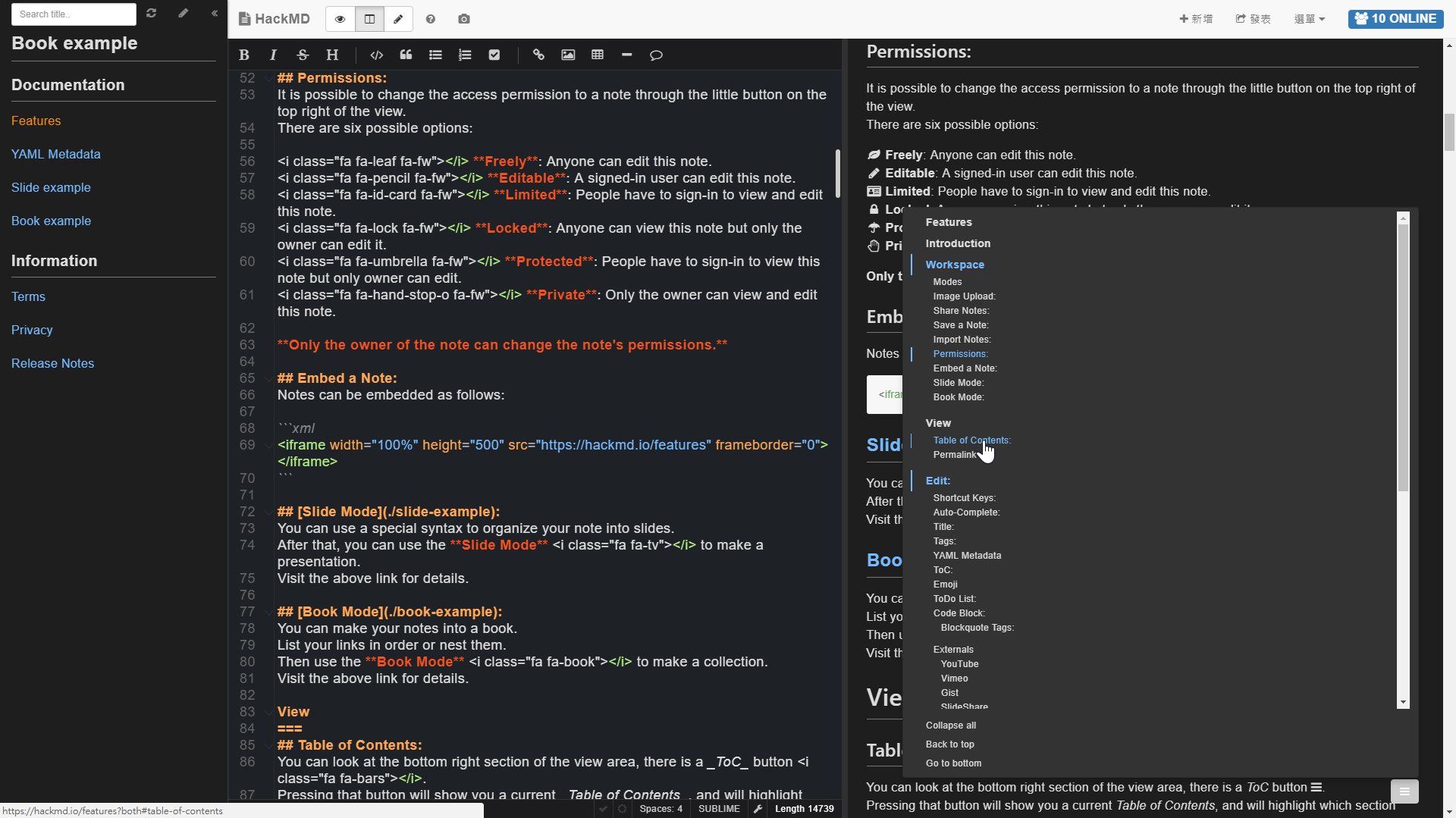Switch to both split mode button
Screen dimensions: 1456x818
tap(369, 19)
